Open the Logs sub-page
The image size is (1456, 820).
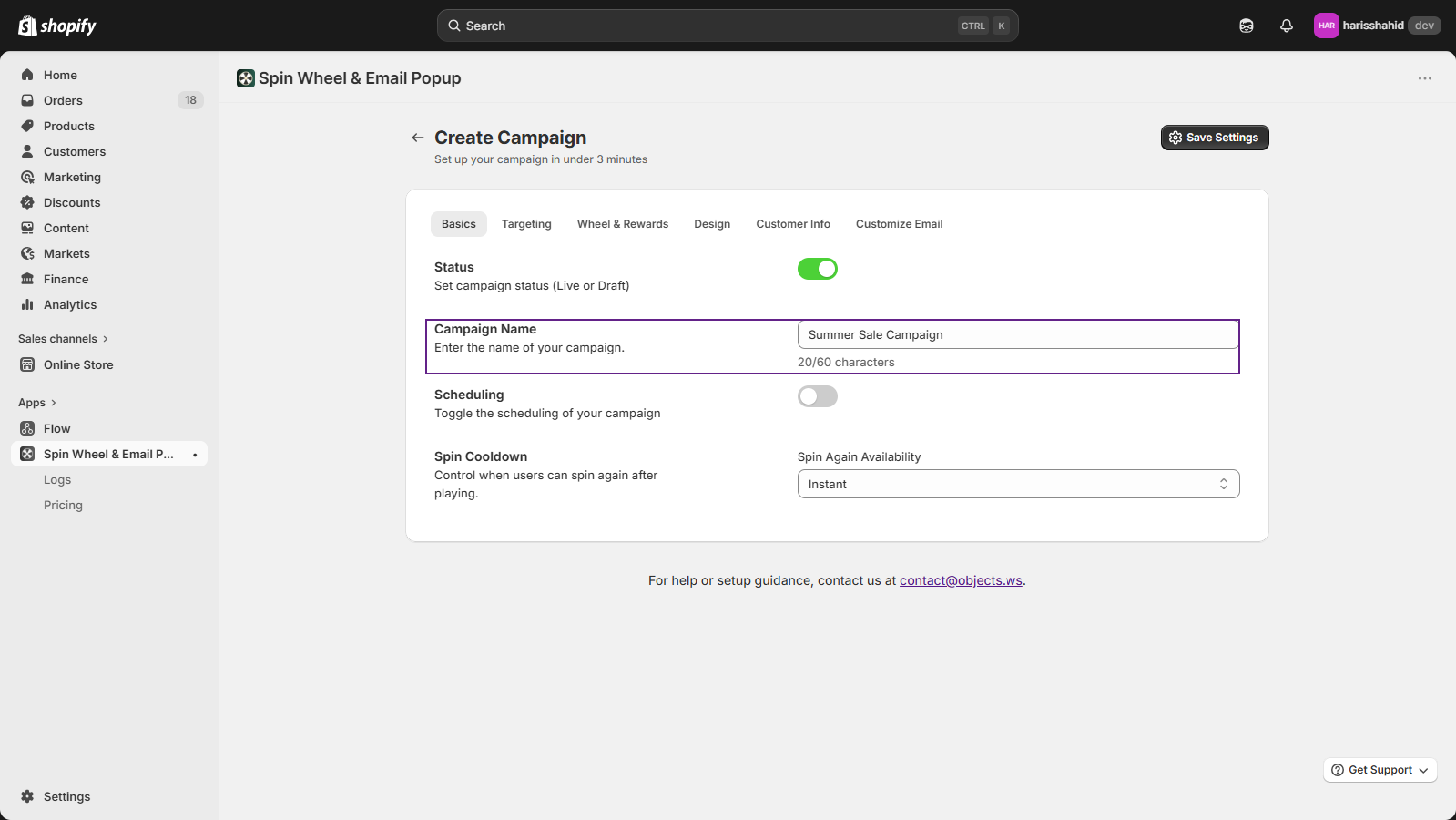pyautogui.click(x=57, y=479)
